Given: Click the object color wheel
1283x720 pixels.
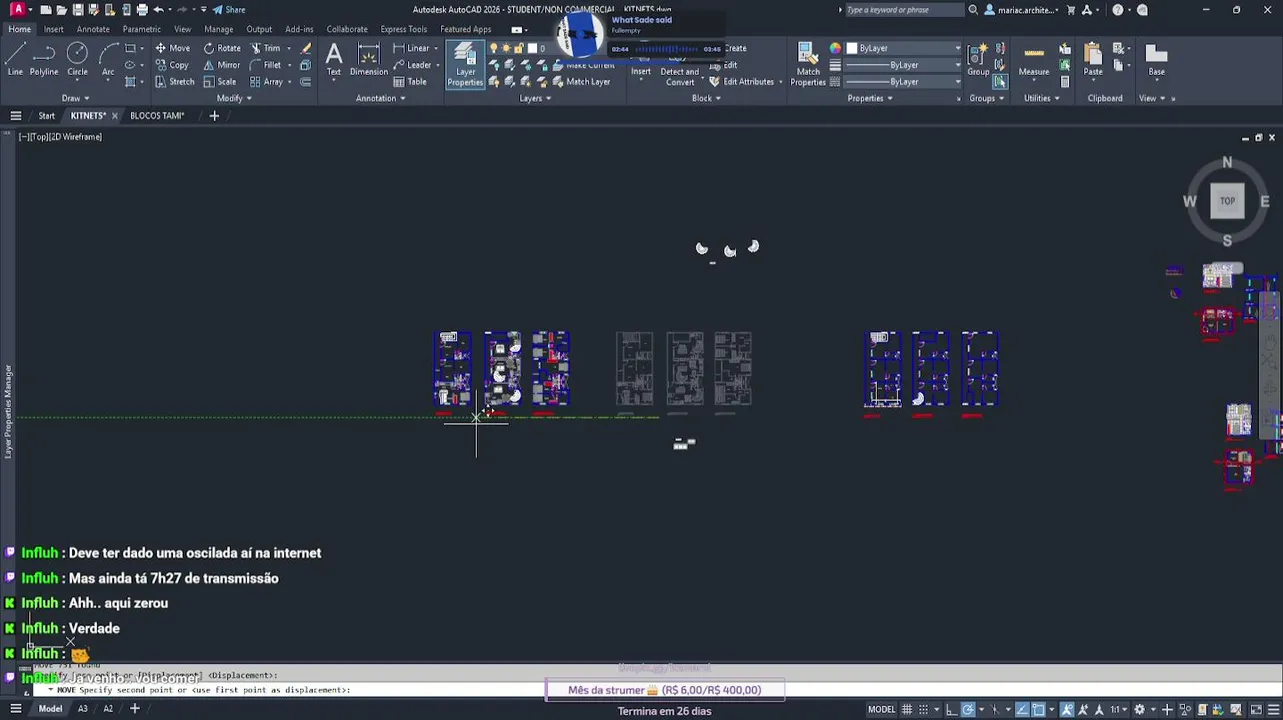Looking at the screenshot, I should coord(835,48).
